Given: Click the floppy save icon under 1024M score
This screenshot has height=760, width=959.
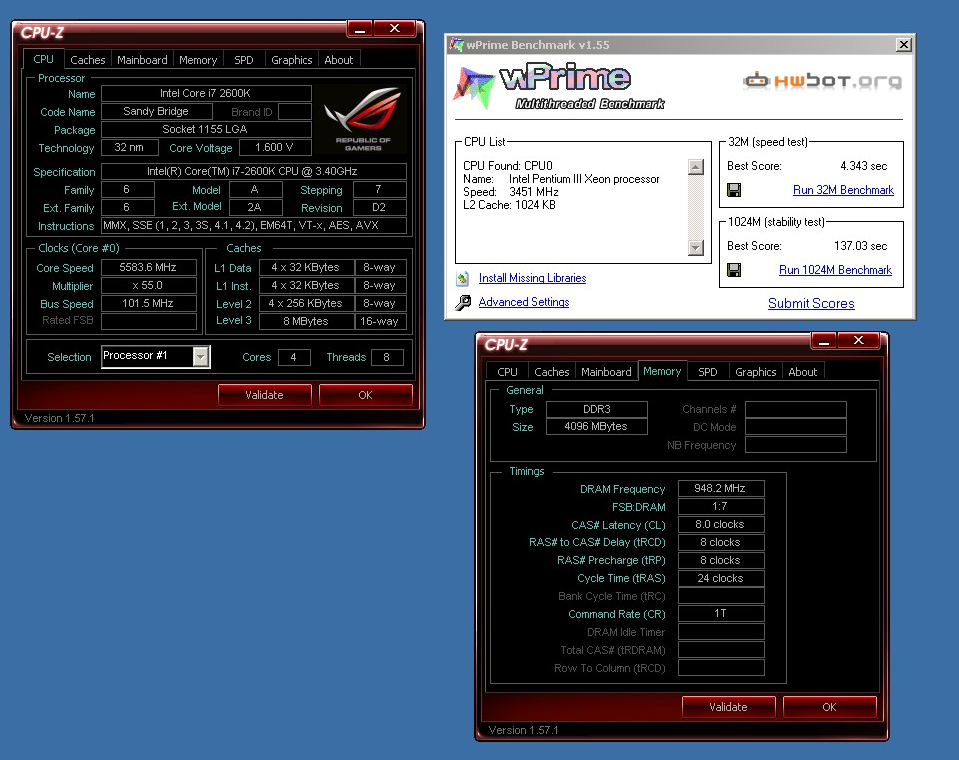Looking at the screenshot, I should click(x=734, y=270).
